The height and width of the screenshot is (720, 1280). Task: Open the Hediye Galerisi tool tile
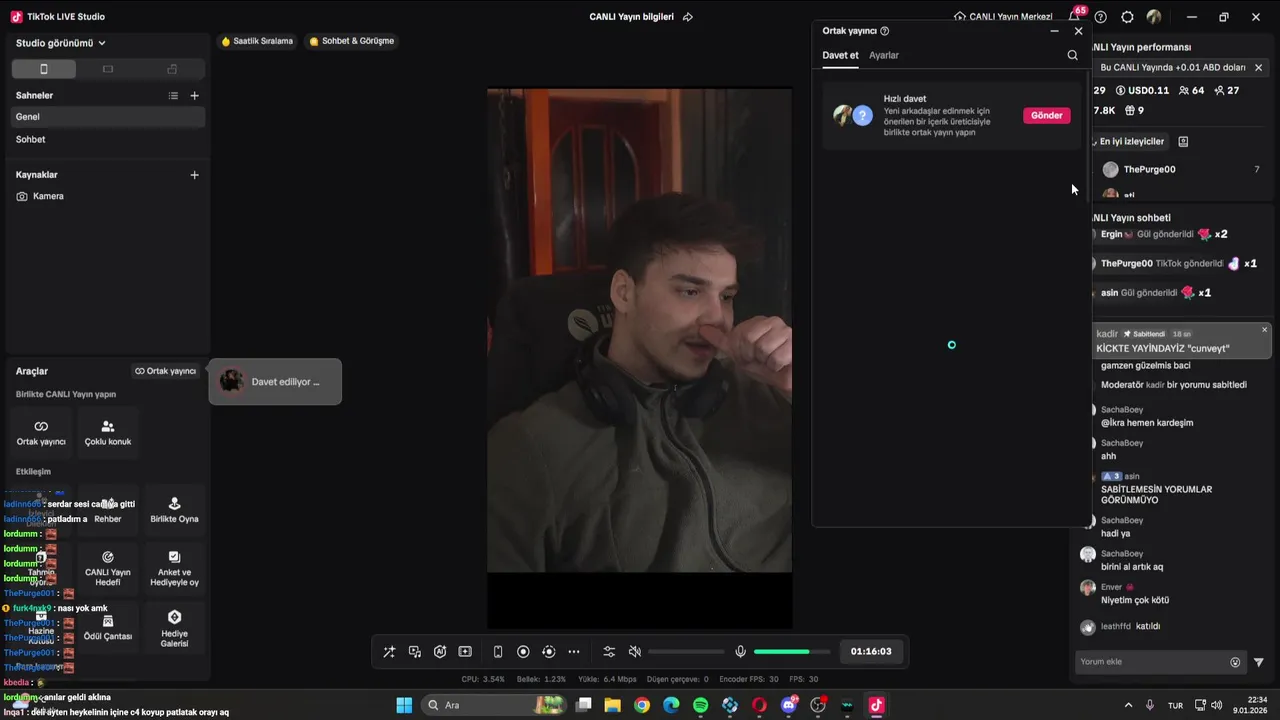click(174, 627)
